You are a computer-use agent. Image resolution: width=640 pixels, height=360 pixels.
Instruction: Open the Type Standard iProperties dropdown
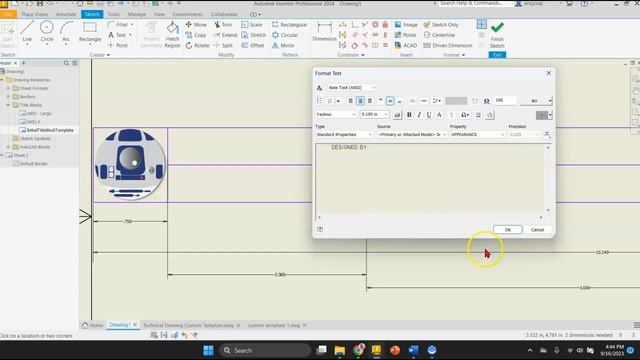[x=344, y=134]
